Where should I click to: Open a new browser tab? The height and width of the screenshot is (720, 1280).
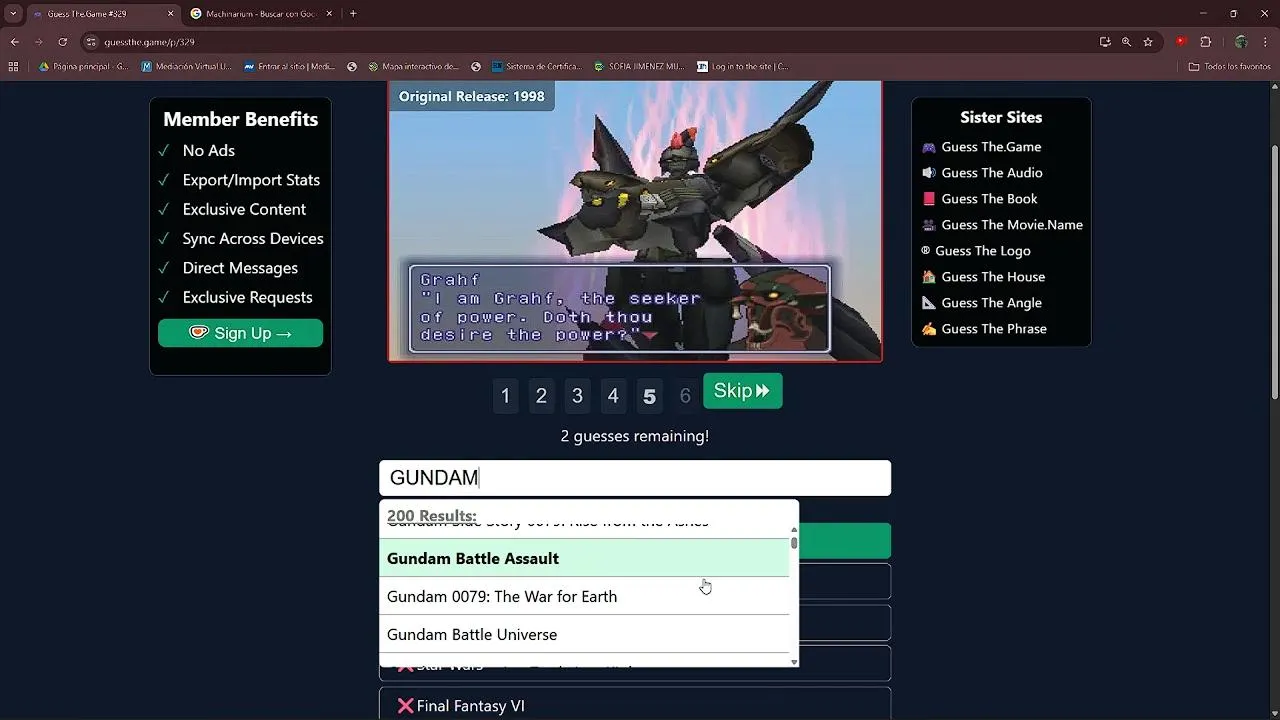[353, 14]
